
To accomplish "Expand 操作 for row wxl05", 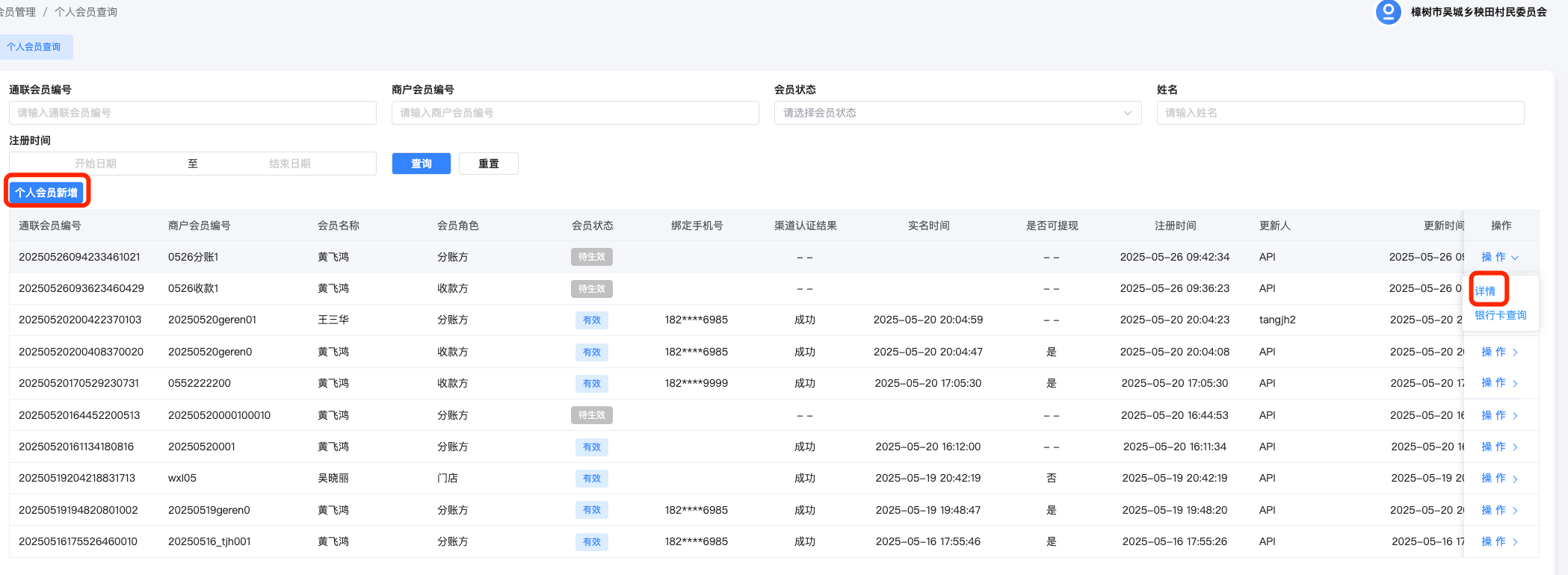I will click(x=1500, y=478).
